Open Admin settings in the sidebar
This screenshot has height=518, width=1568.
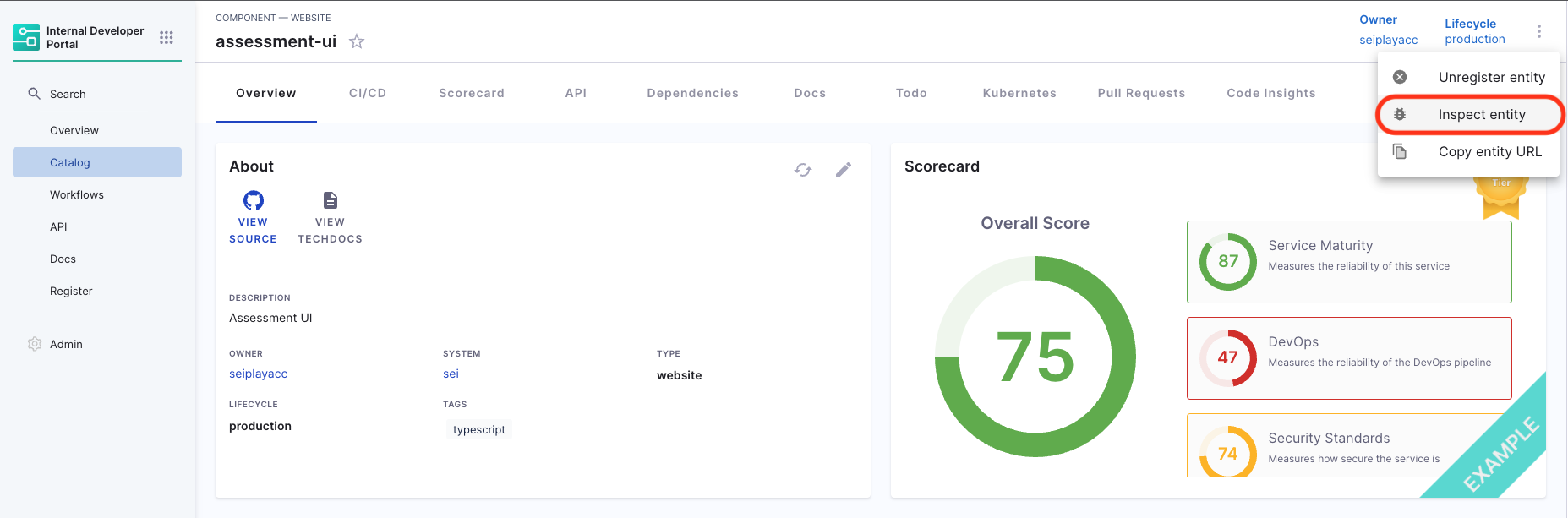click(x=66, y=344)
